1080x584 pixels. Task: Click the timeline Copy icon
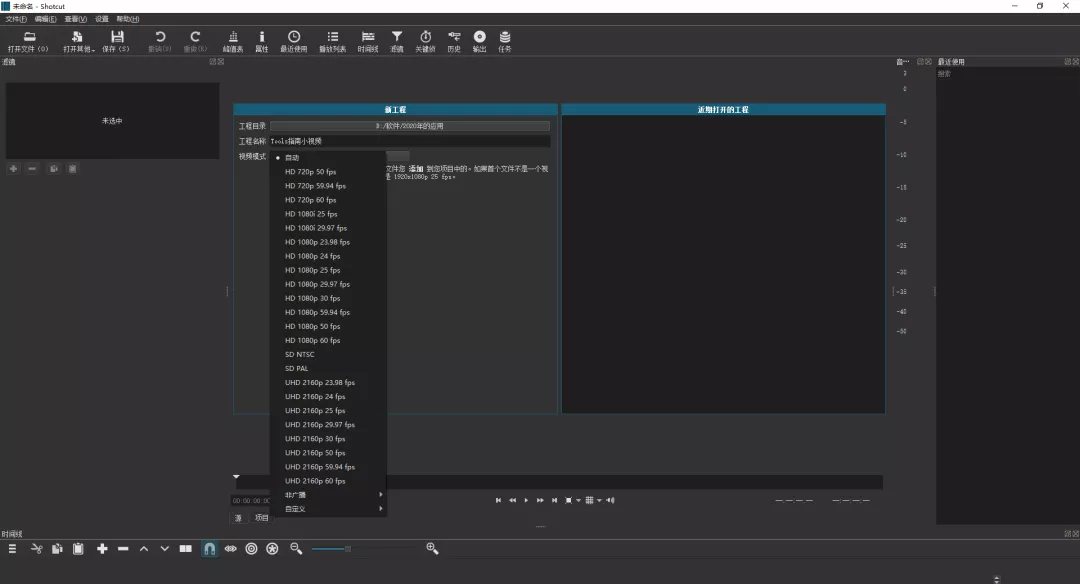[57, 549]
